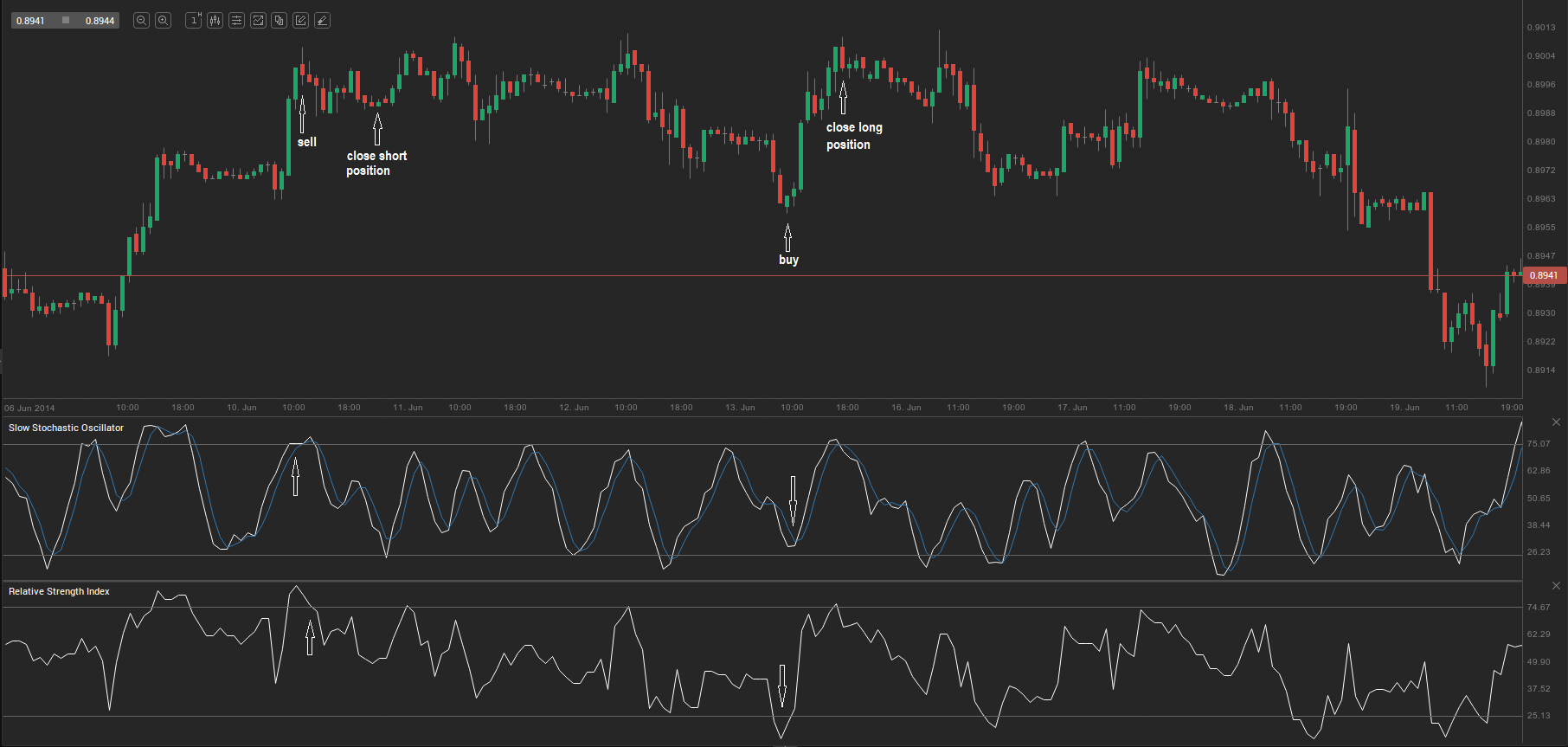
Task: Click the "close long position" annotation
Action: point(853,136)
